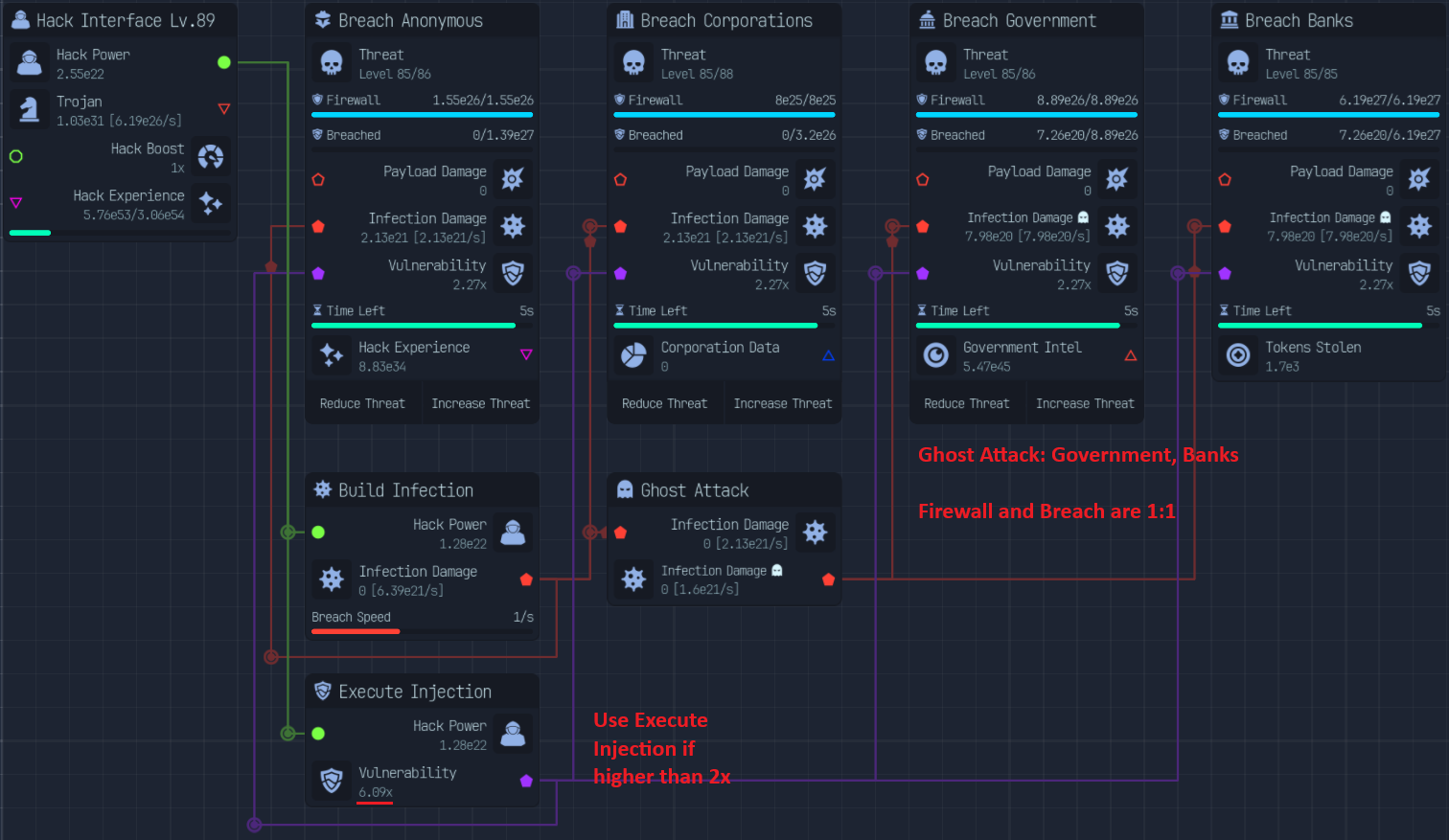The image size is (1449, 840).
Task: Click Breach Anonymous Threat skull icon
Action: pyautogui.click(x=332, y=63)
